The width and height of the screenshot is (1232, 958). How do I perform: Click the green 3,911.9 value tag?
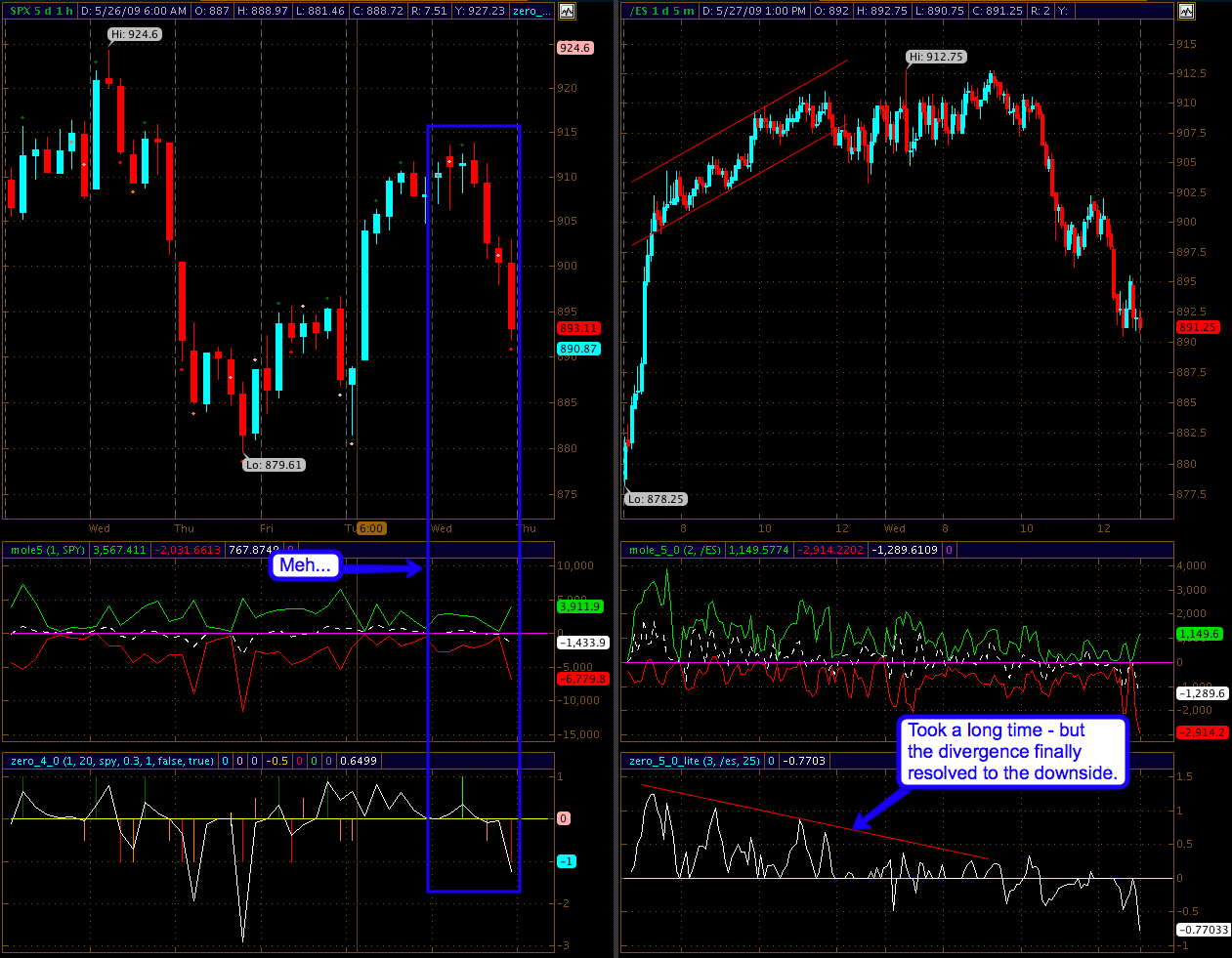pos(579,606)
